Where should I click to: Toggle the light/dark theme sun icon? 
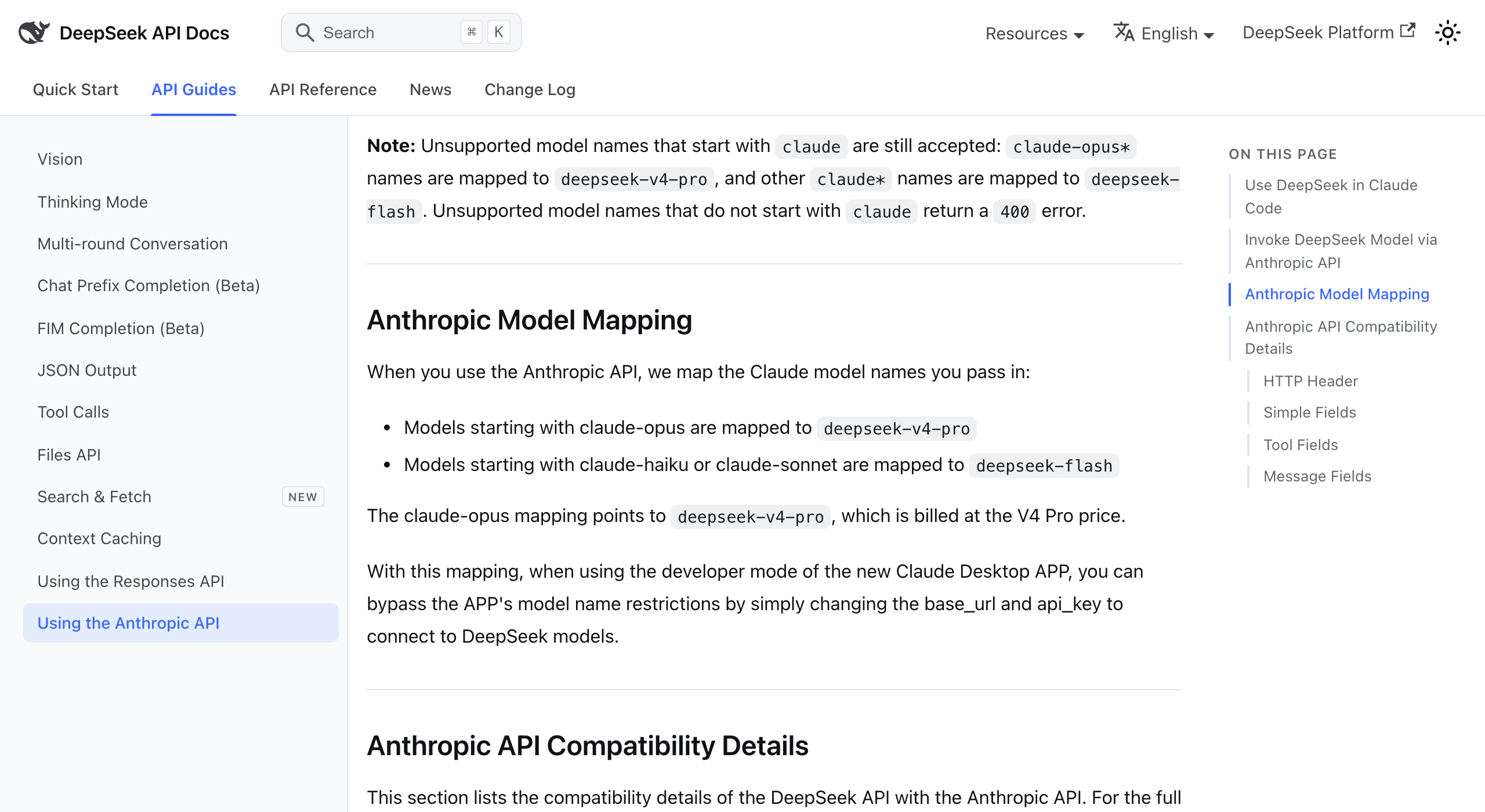click(1448, 32)
